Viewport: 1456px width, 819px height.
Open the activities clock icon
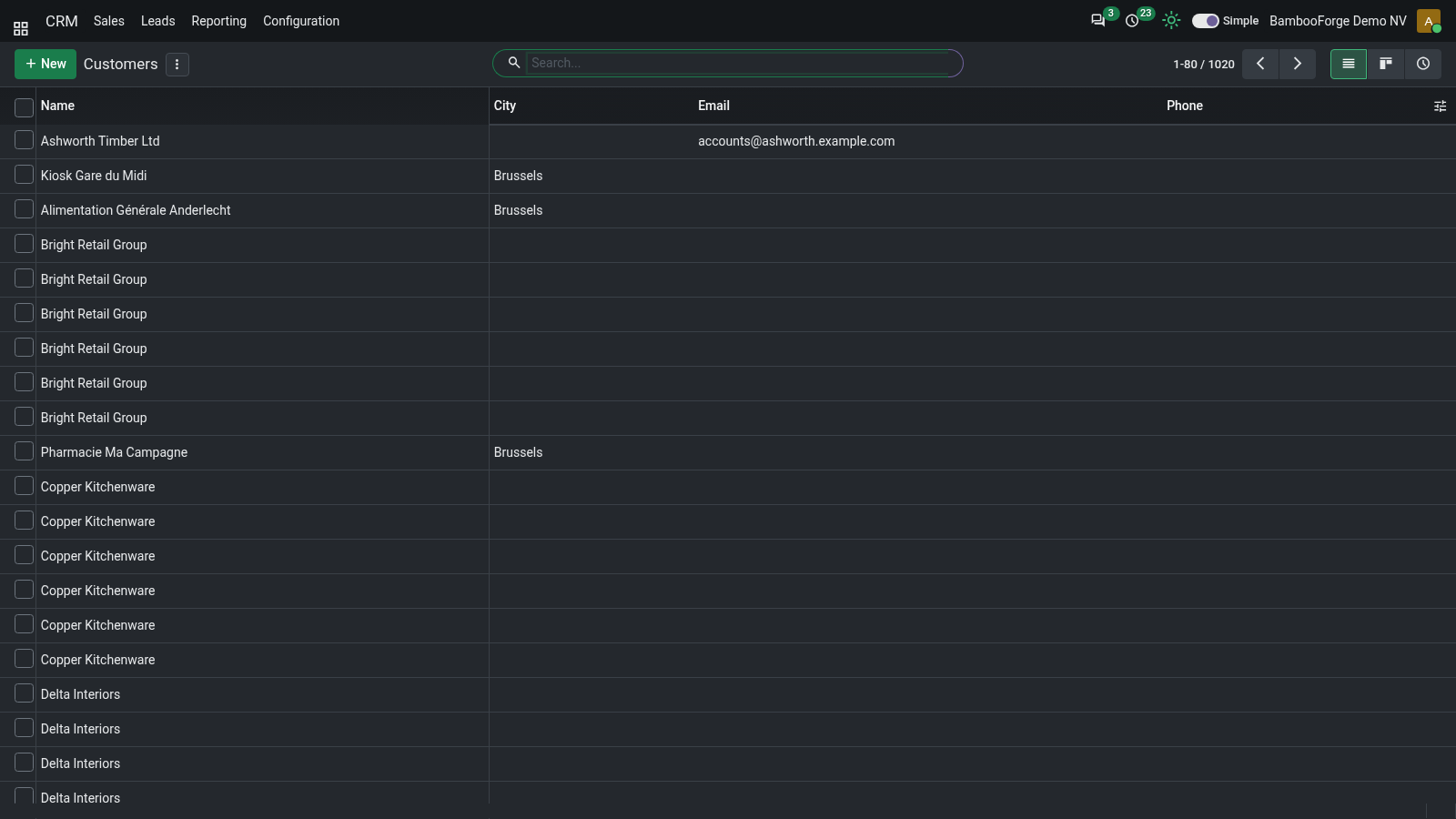1132,20
